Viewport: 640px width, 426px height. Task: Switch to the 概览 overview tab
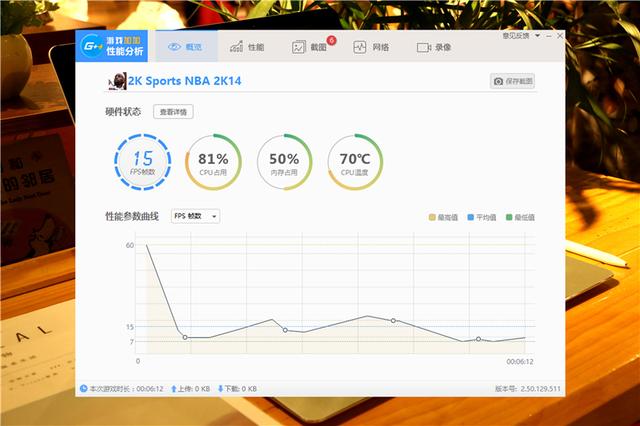coord(186,47)
